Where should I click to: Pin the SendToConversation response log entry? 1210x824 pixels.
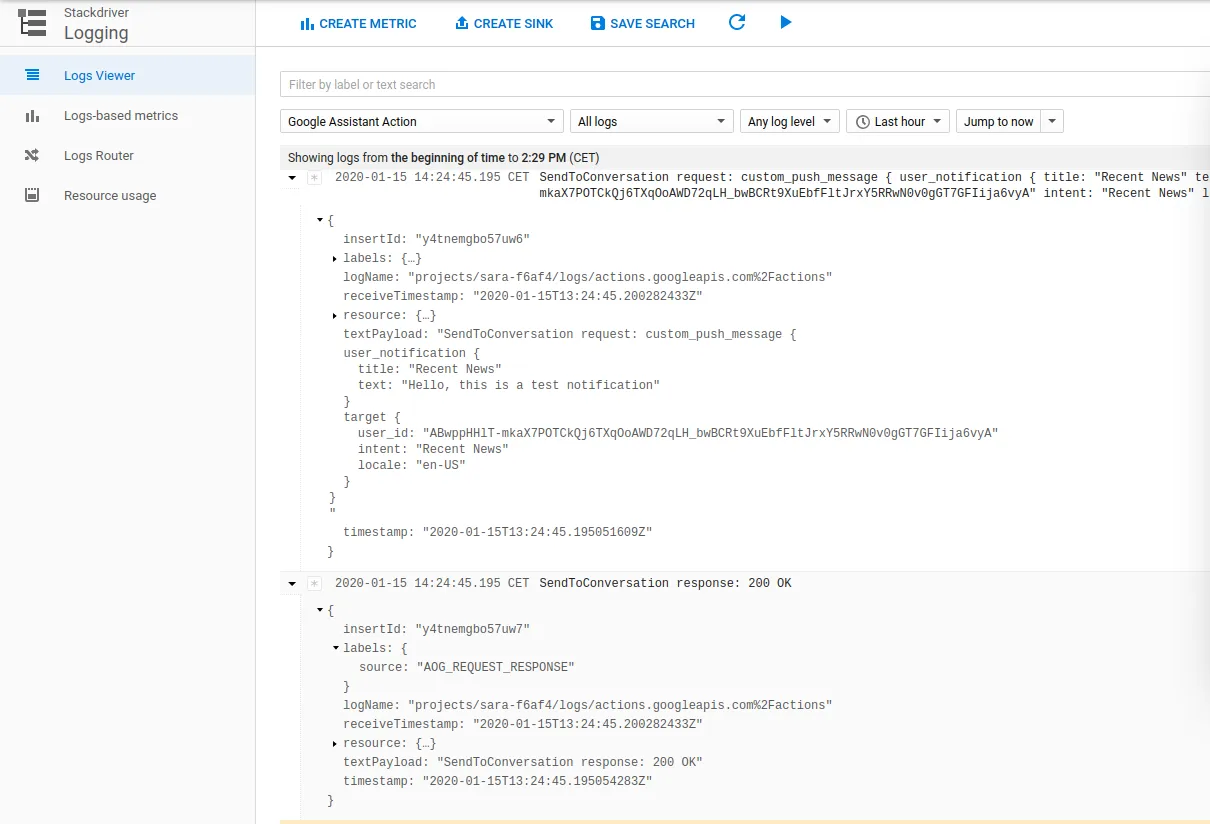tap(314, 584)
